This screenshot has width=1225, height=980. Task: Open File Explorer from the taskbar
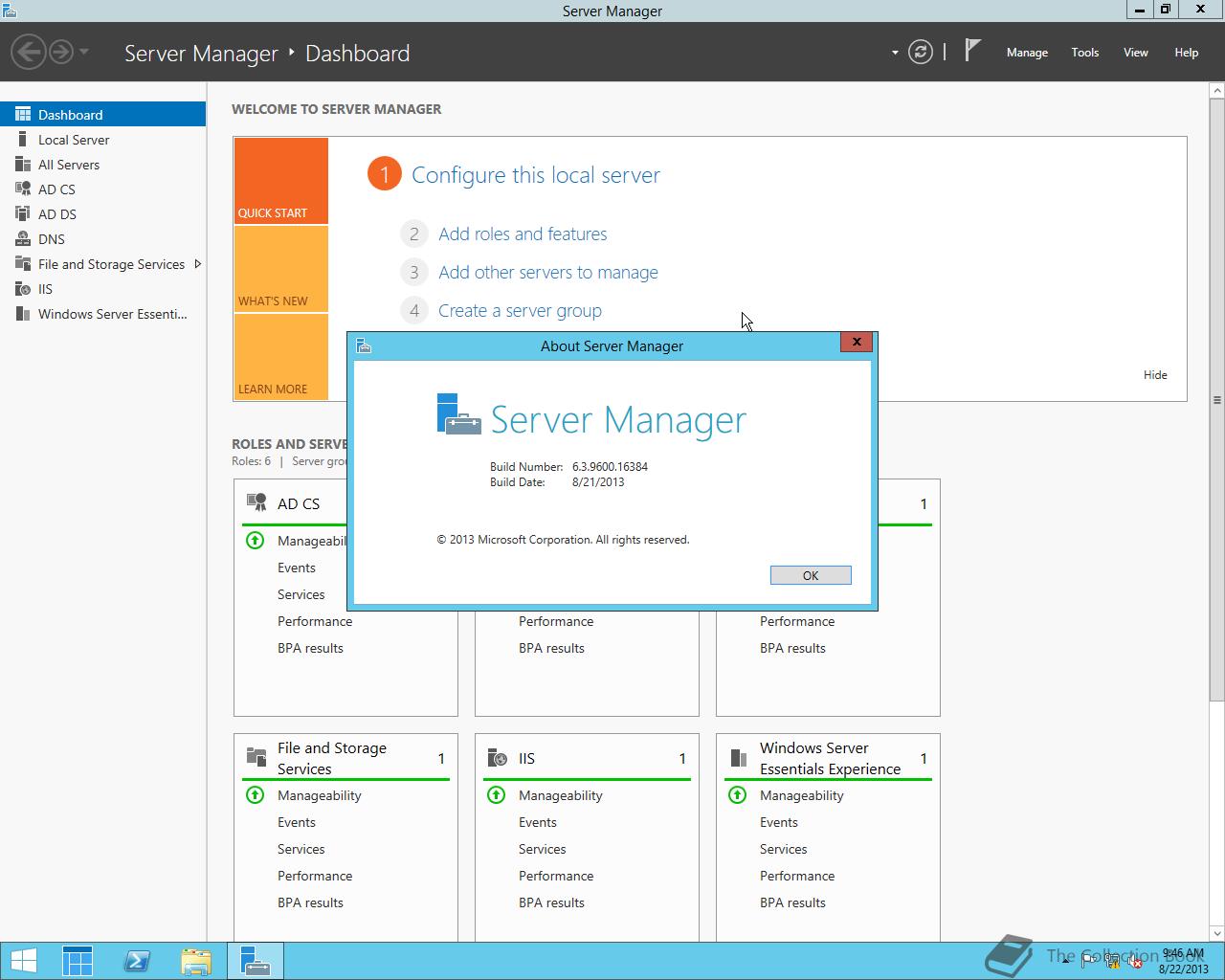coord(196,960)
